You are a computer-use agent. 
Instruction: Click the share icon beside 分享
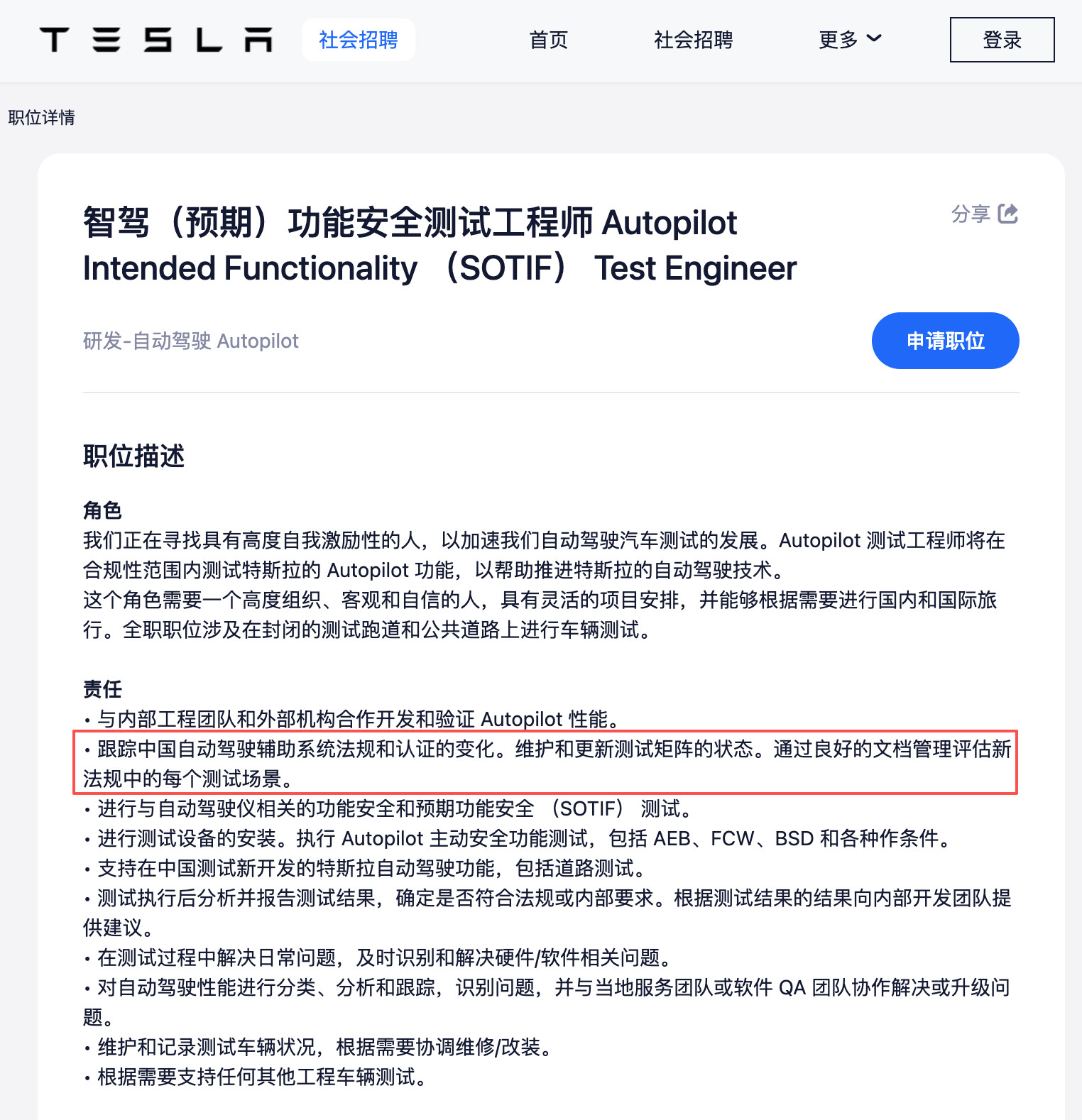(x=1008, y=214)
